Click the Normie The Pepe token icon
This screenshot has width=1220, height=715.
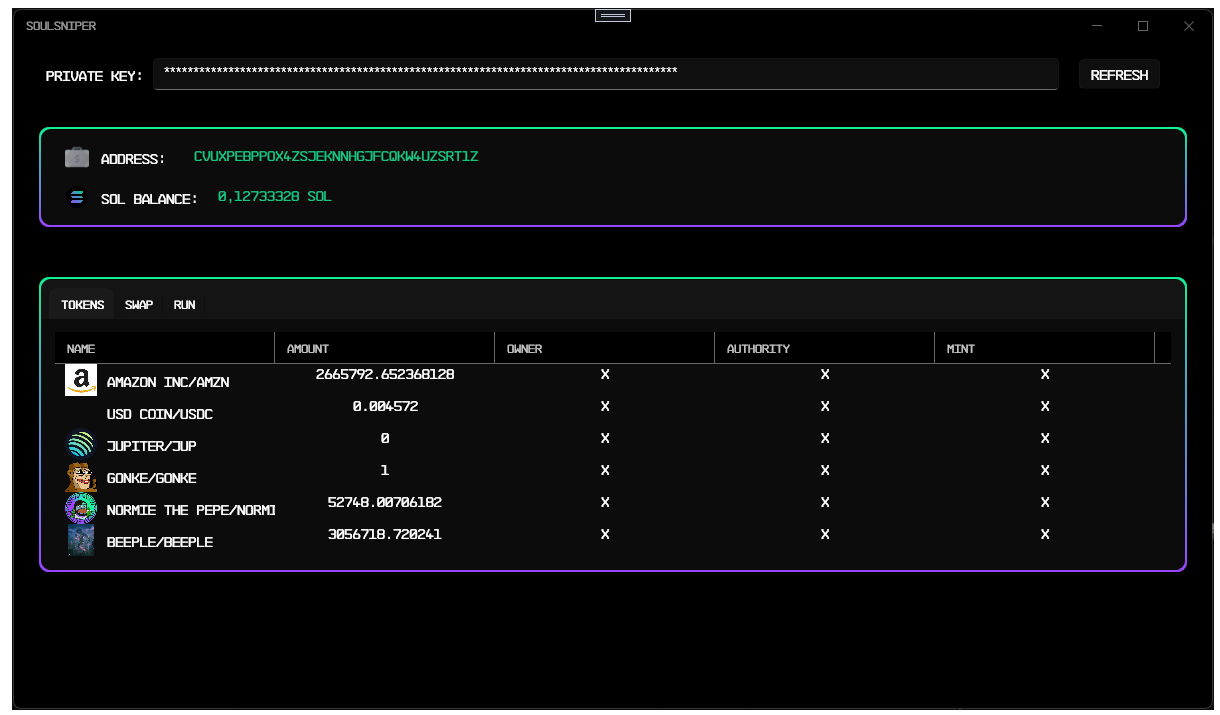pyautogui.click(x=80, y=508)
